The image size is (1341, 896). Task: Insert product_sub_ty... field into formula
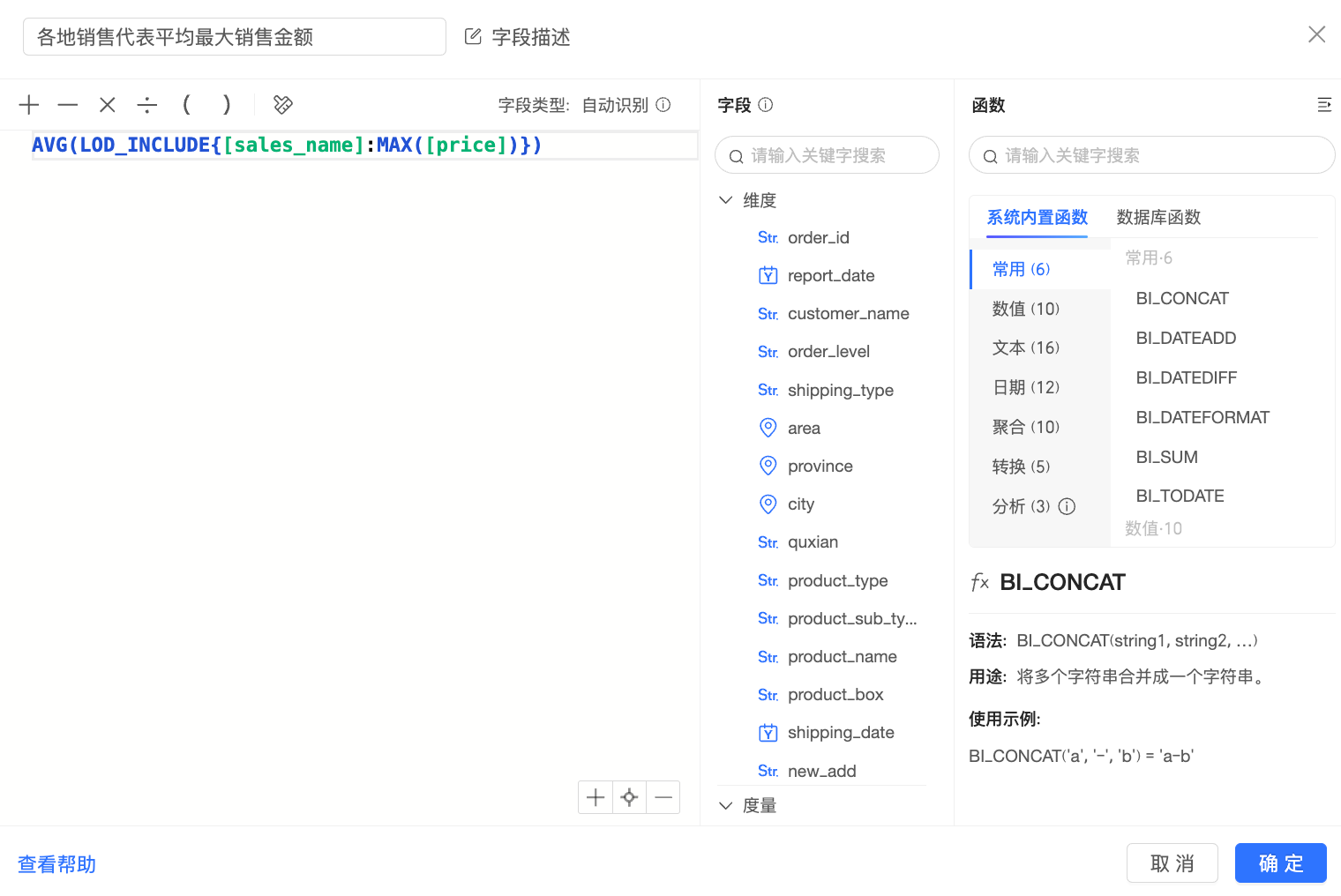(852, 618)
